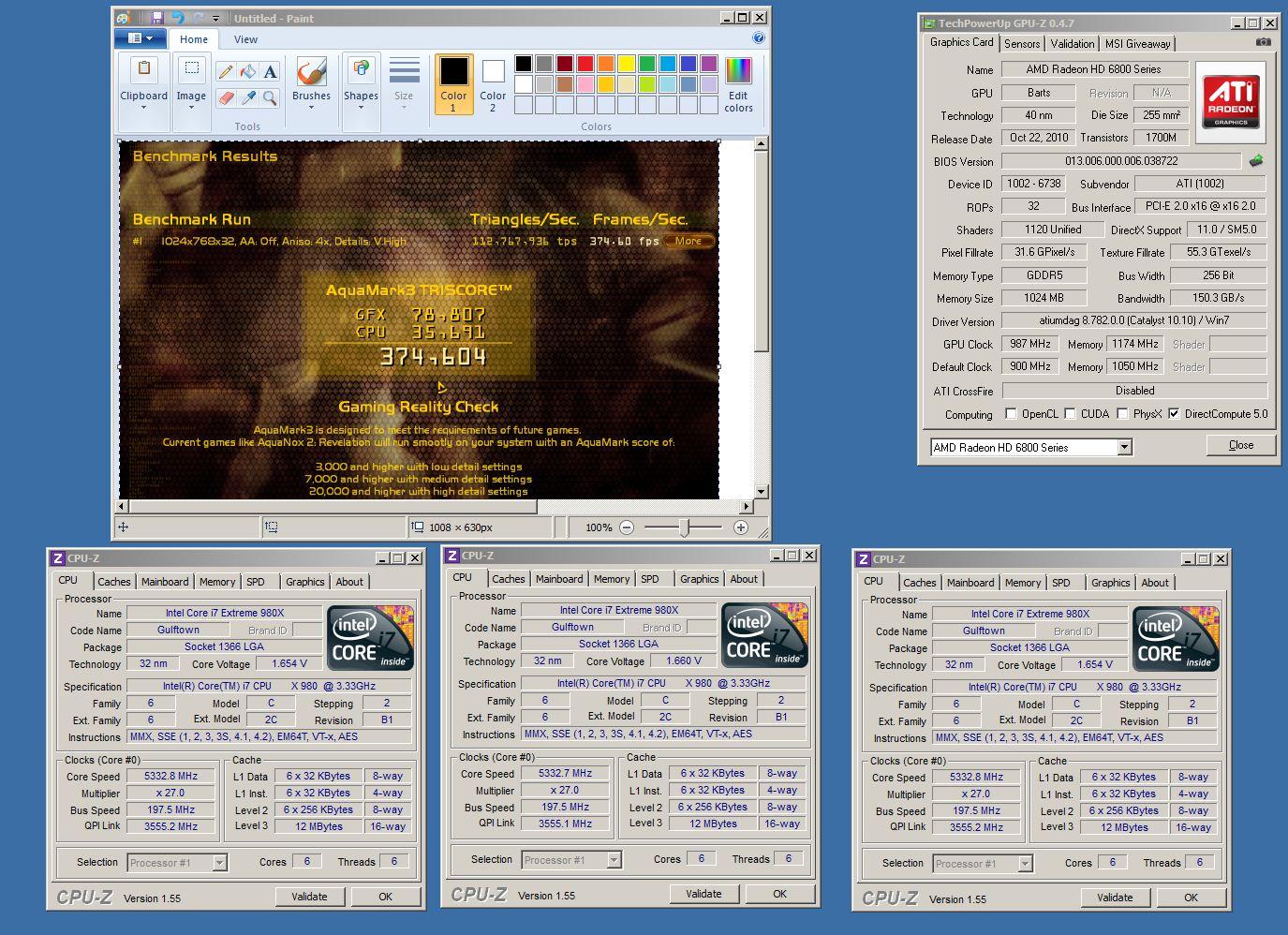Open Caches tab in left CPU-Z
Image resolution: width=1288 pixels, height=935 pixels.
(114, 582)
